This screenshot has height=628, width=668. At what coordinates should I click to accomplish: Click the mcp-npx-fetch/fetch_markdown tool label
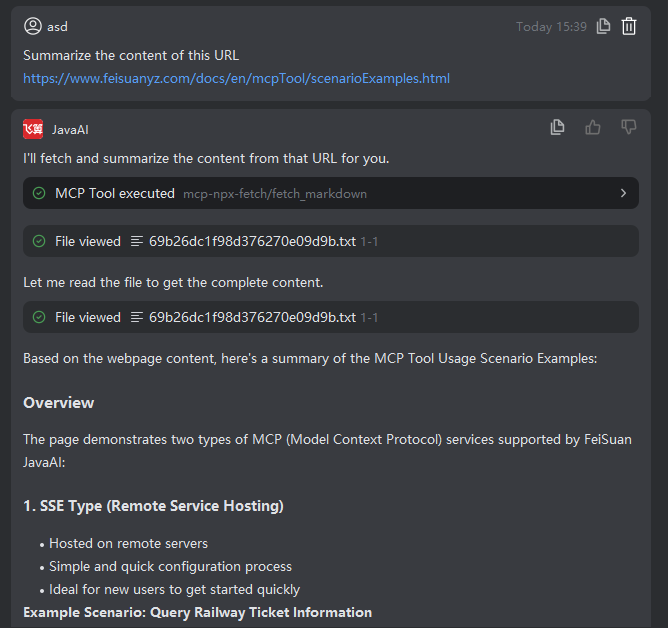tap(275, 193)
